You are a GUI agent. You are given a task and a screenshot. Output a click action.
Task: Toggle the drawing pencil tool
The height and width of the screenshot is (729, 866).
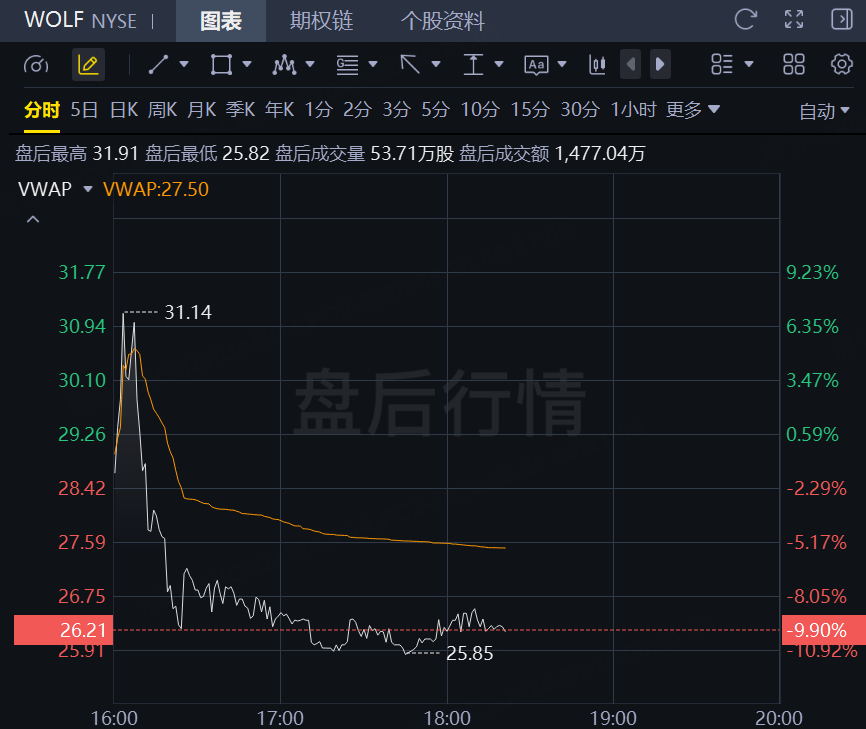coord(88,65)
